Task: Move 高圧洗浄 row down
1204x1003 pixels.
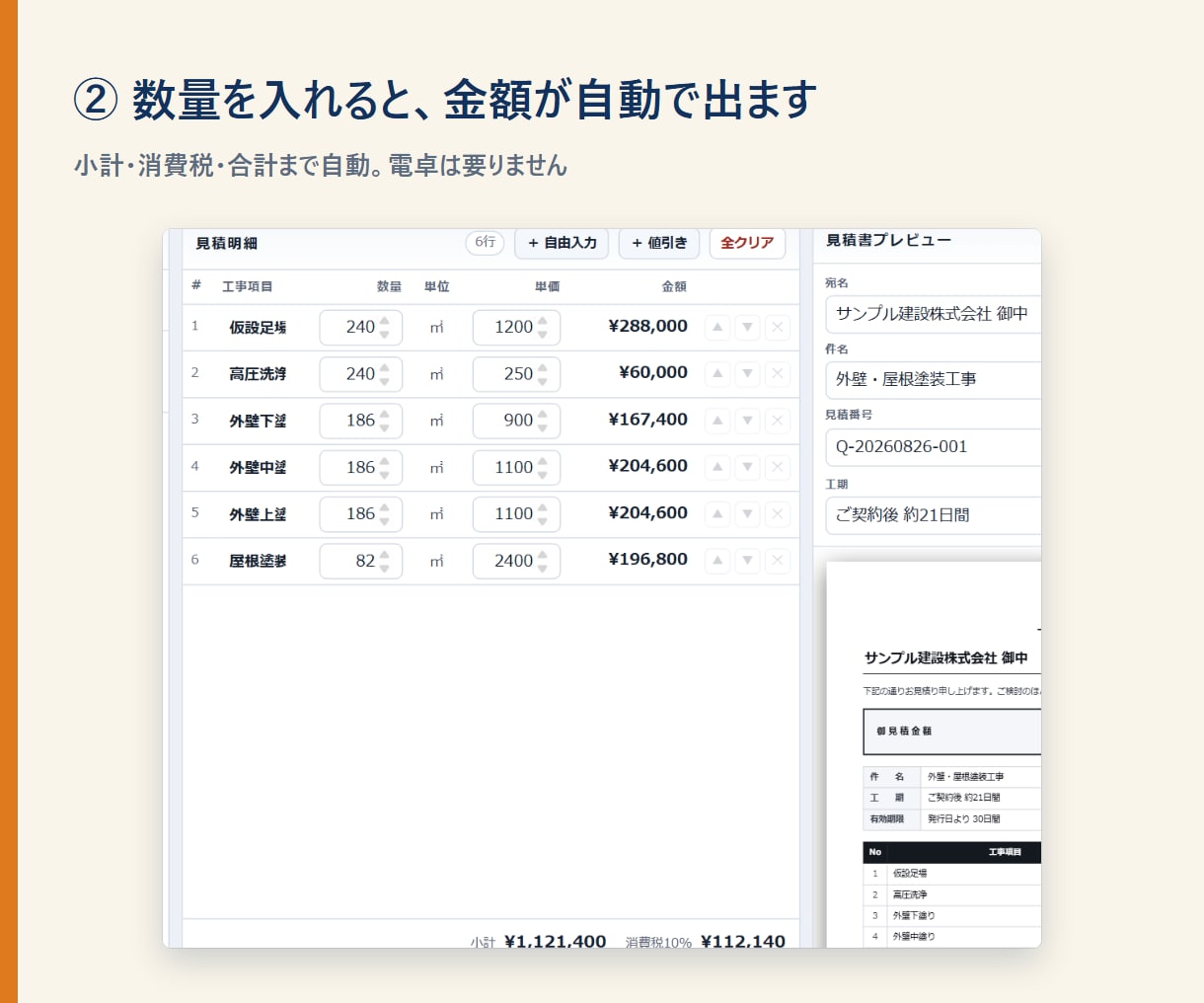Action: point(747,373)
